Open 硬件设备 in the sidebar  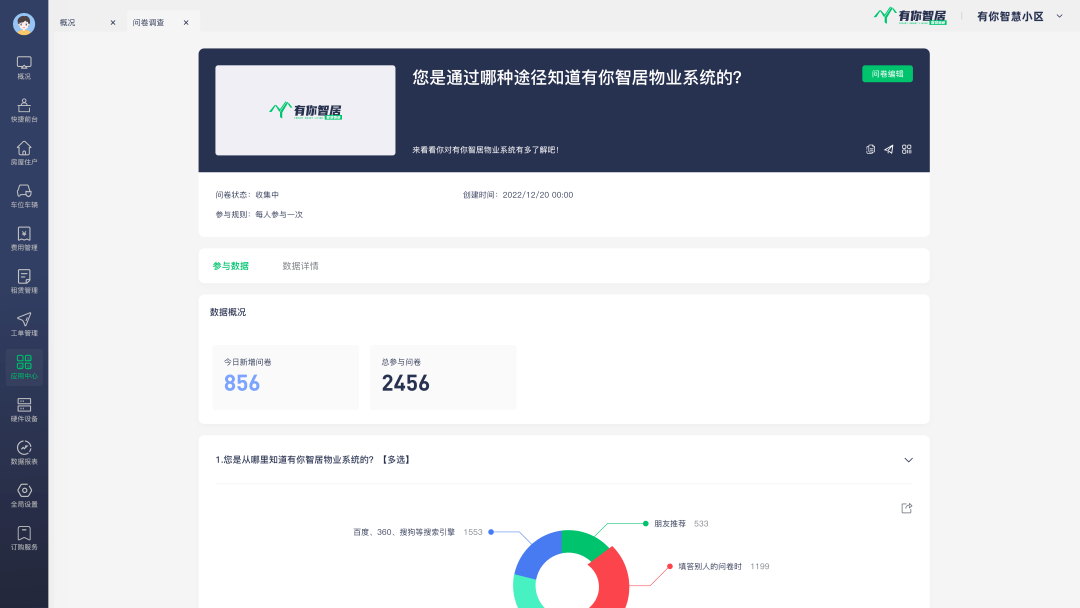[24, 410]
